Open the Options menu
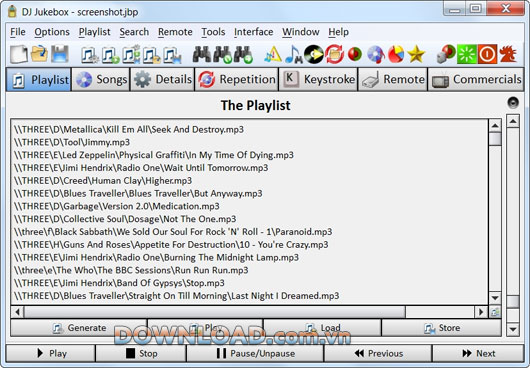This screenshot has height=368, width=530. [52, 32]
